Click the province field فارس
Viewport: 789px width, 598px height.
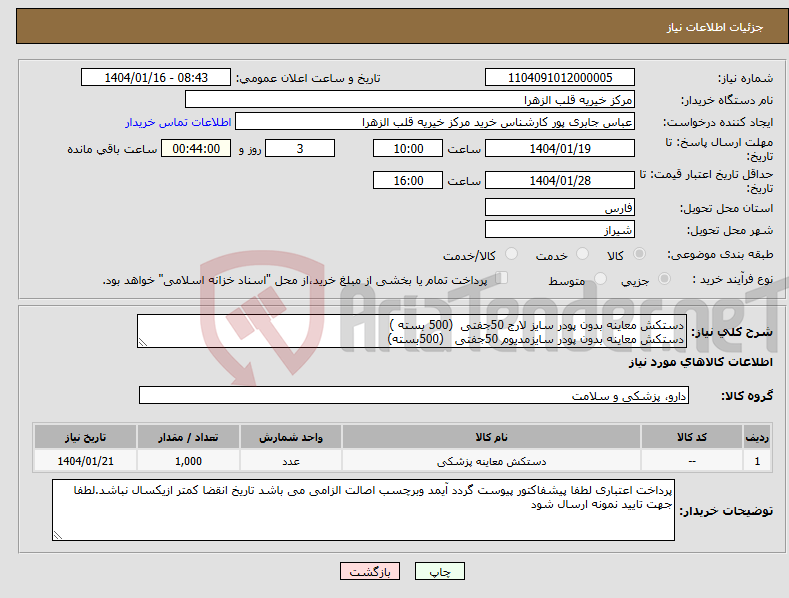(x=560, y=207)
